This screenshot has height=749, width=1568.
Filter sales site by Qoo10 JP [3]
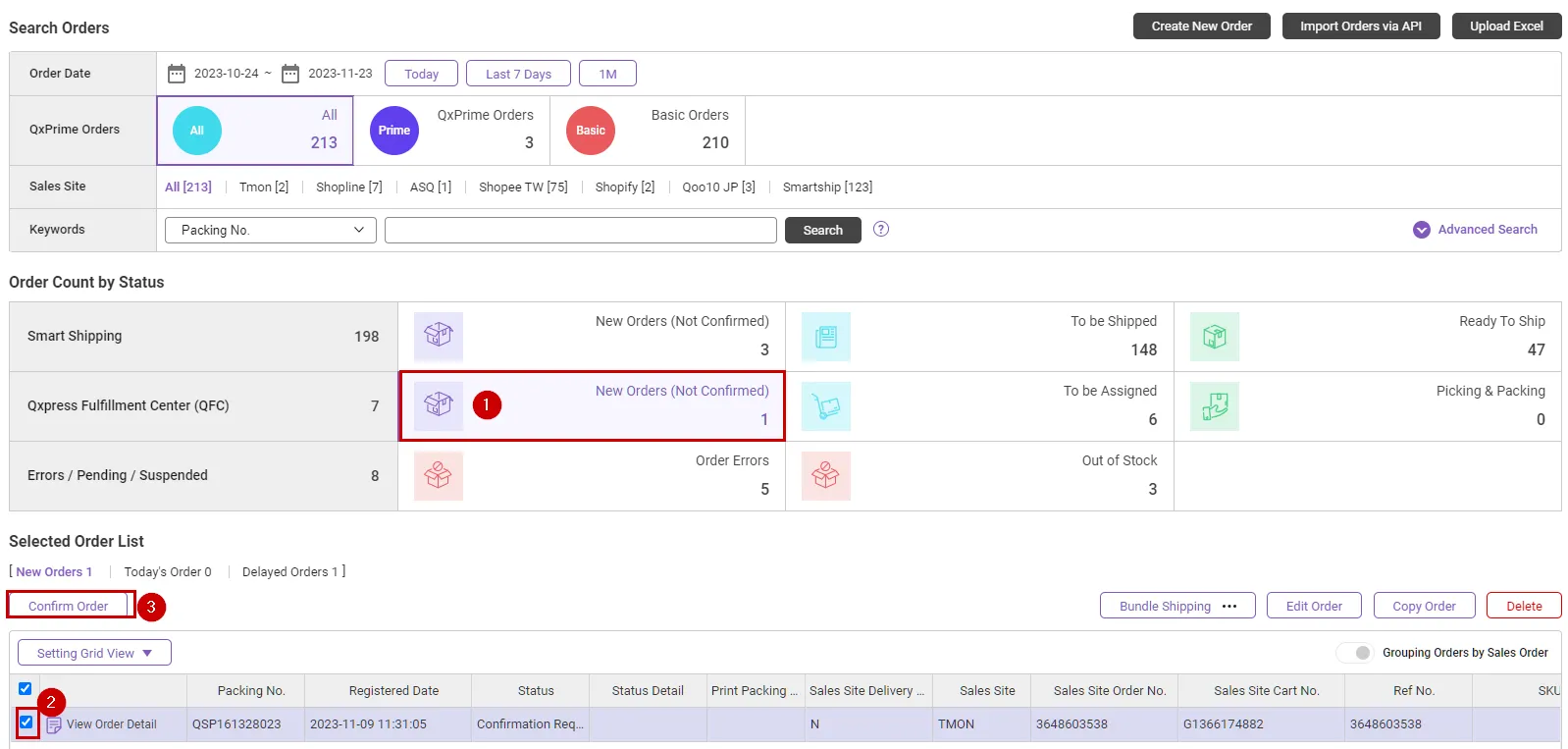coord(719,187)
